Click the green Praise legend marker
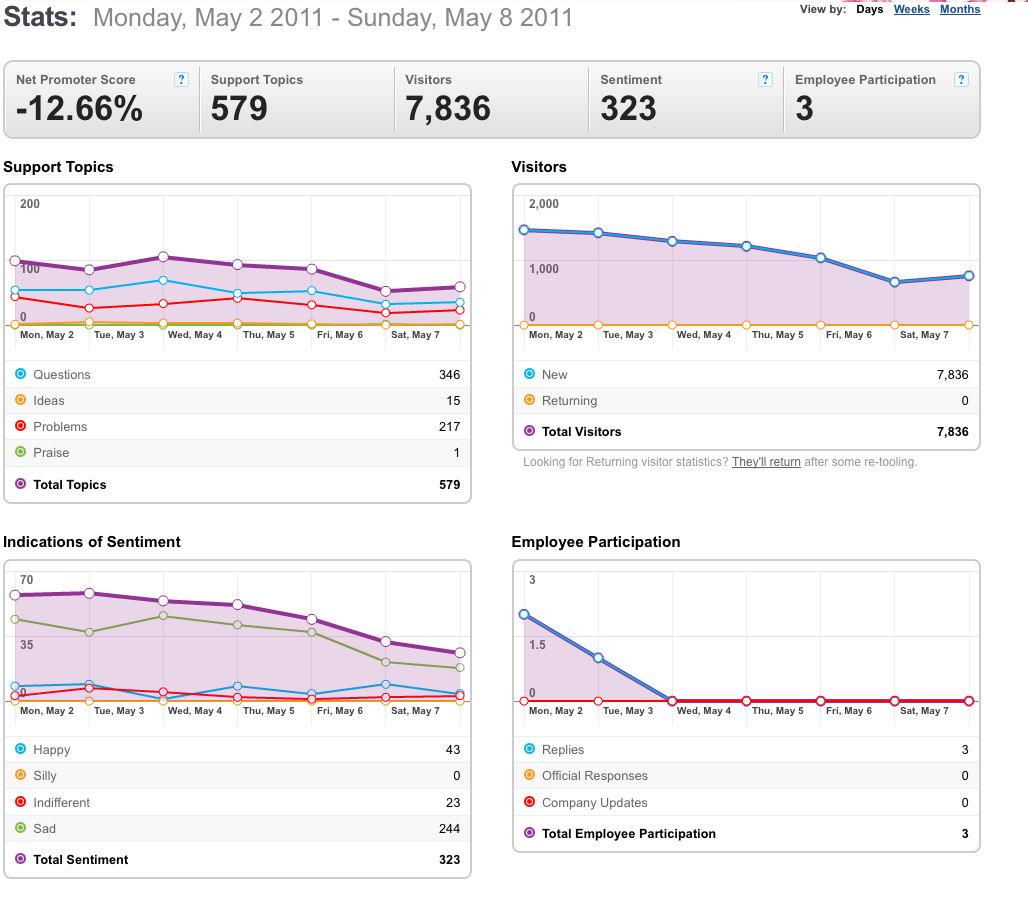The width and height of the screenshot is (1028, 909). point(20,452)
